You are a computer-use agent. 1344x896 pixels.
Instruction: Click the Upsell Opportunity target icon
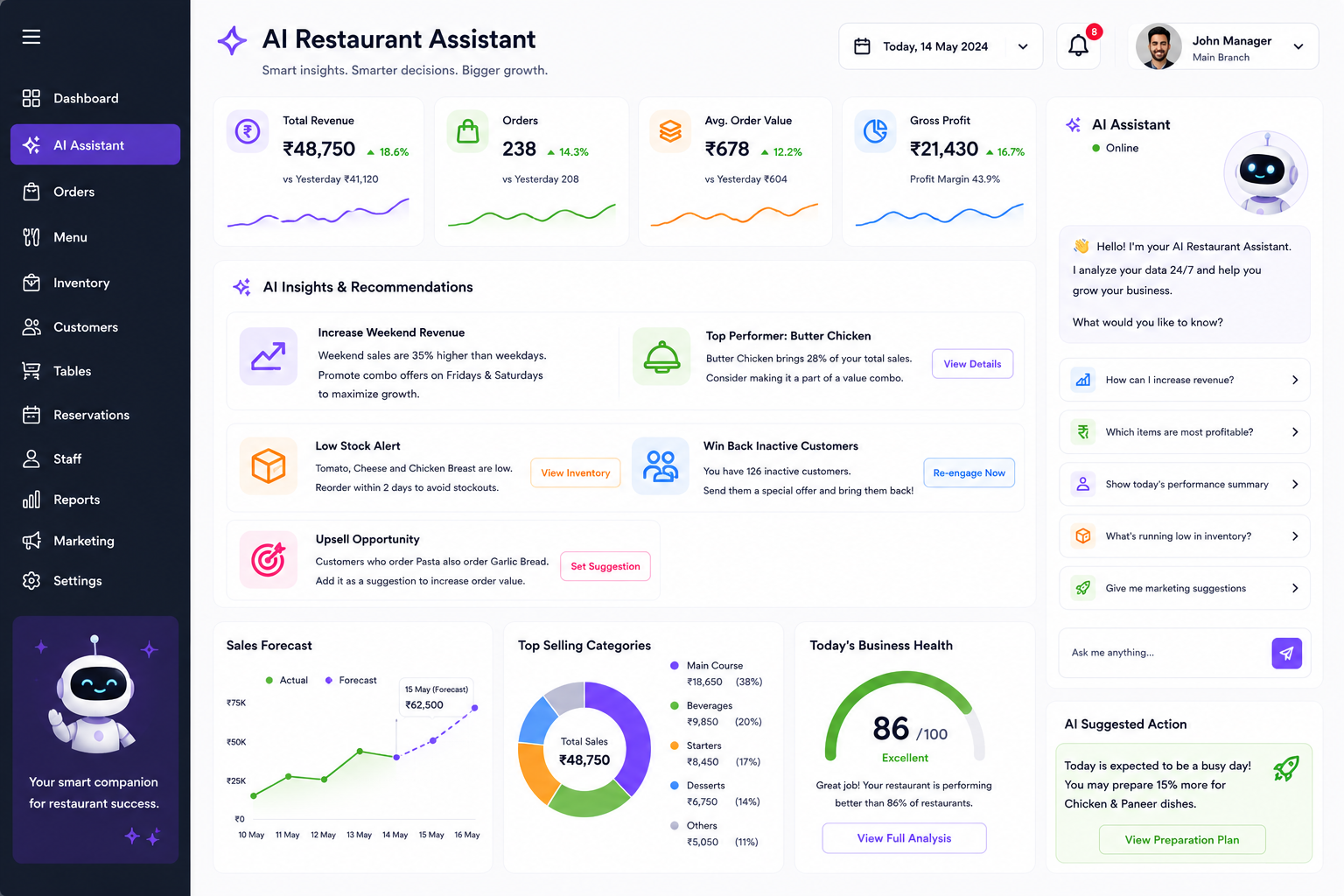(x=269, y=559)
